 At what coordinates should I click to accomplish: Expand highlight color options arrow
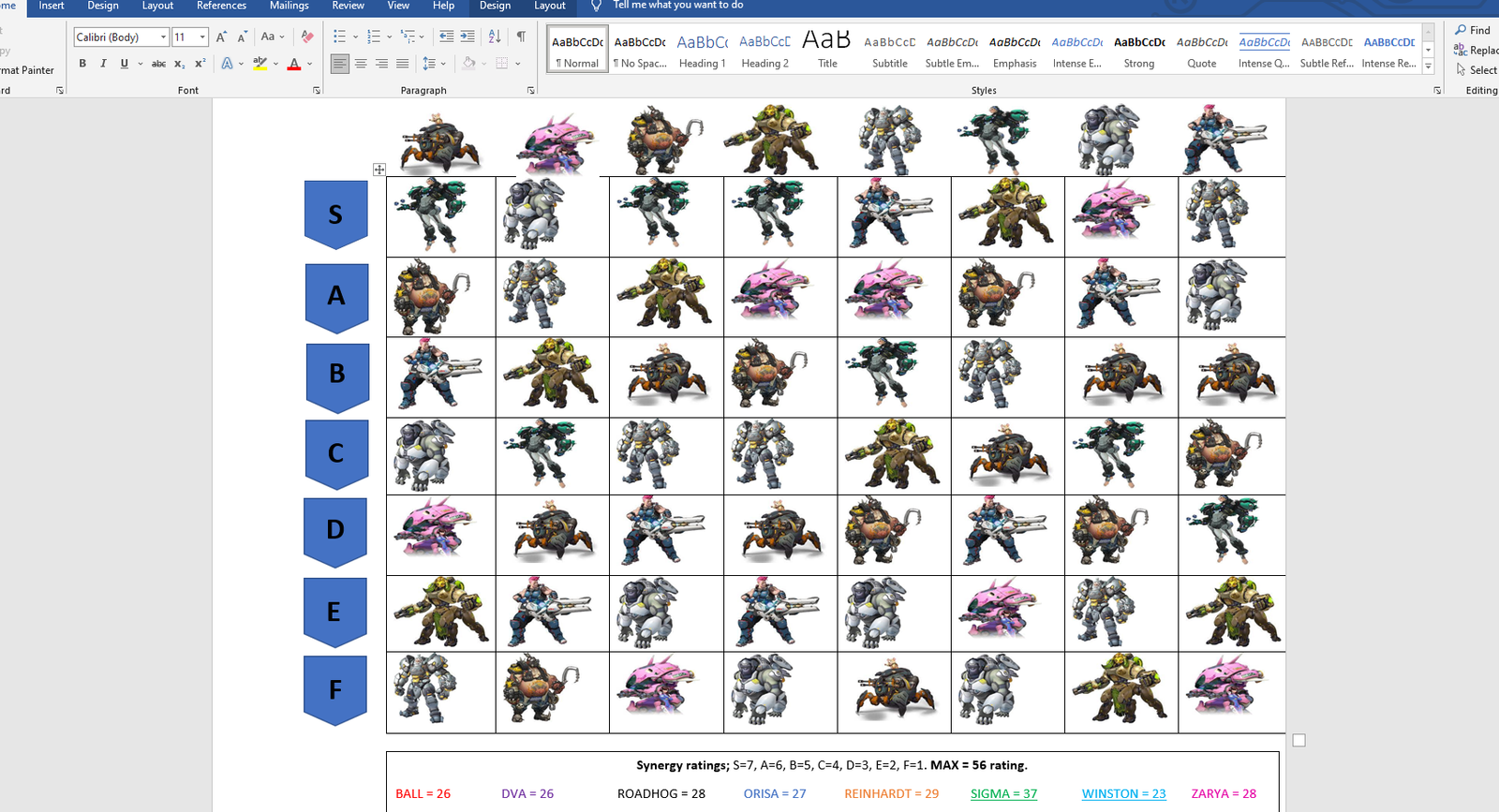[x=275, y=64]
